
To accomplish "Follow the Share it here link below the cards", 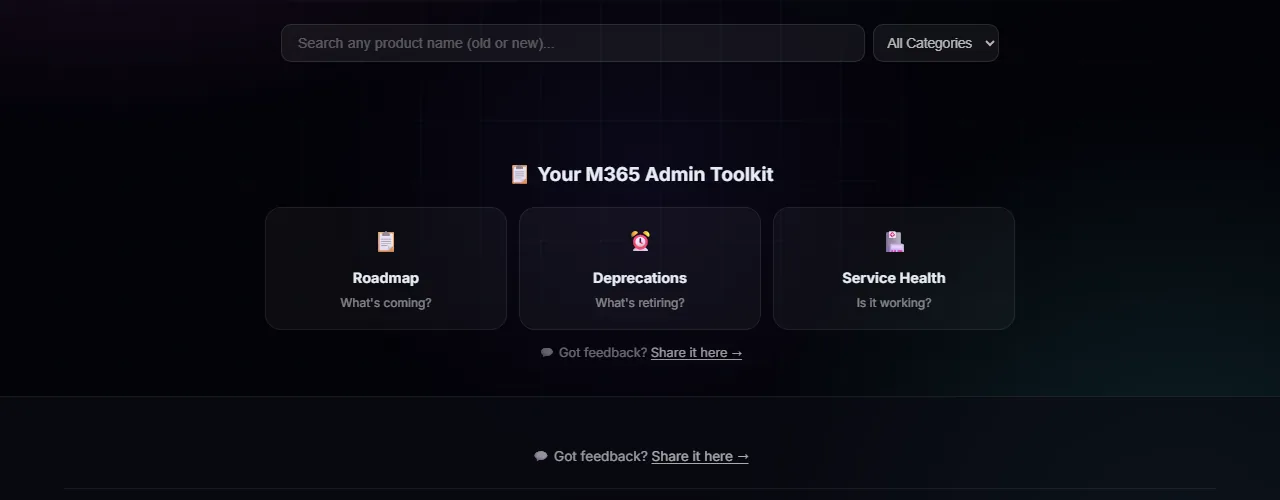I will [696, 353].
